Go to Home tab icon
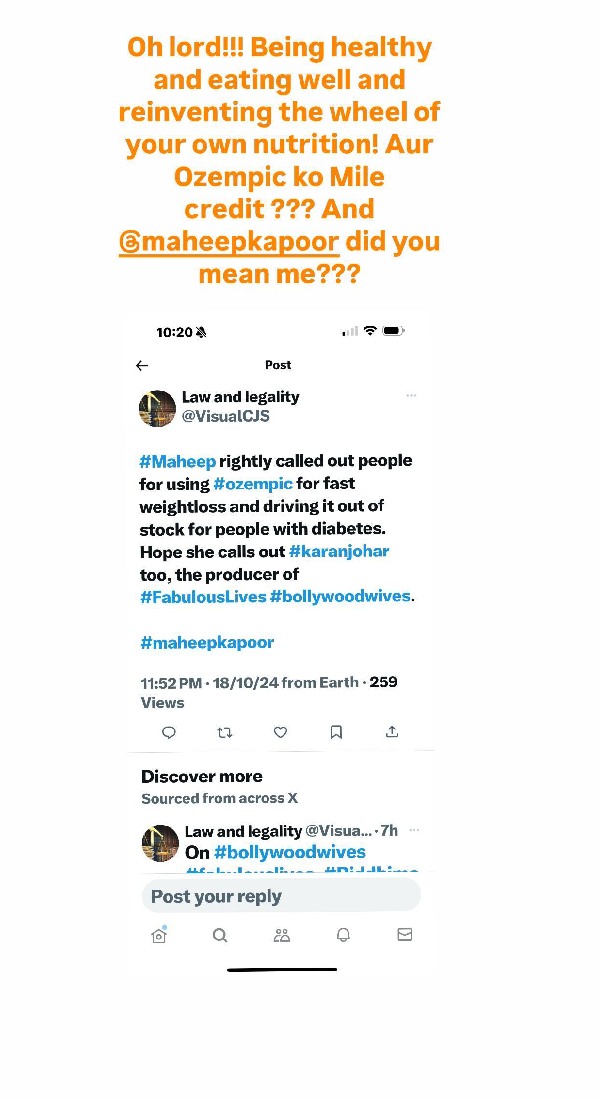The width and height of the screenshot is (600, 1100). (x=158, y=935)
